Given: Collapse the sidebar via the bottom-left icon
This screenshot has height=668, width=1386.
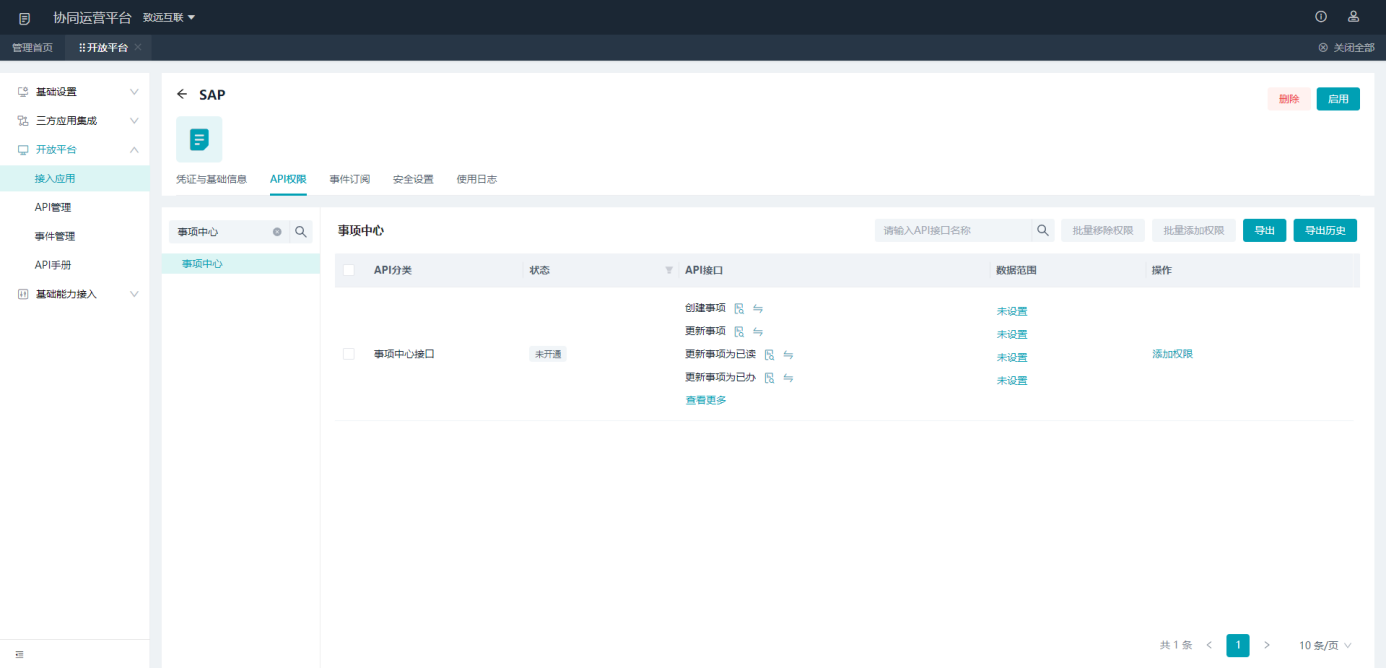Looking at the screenshot, I should tap(19, 654).
